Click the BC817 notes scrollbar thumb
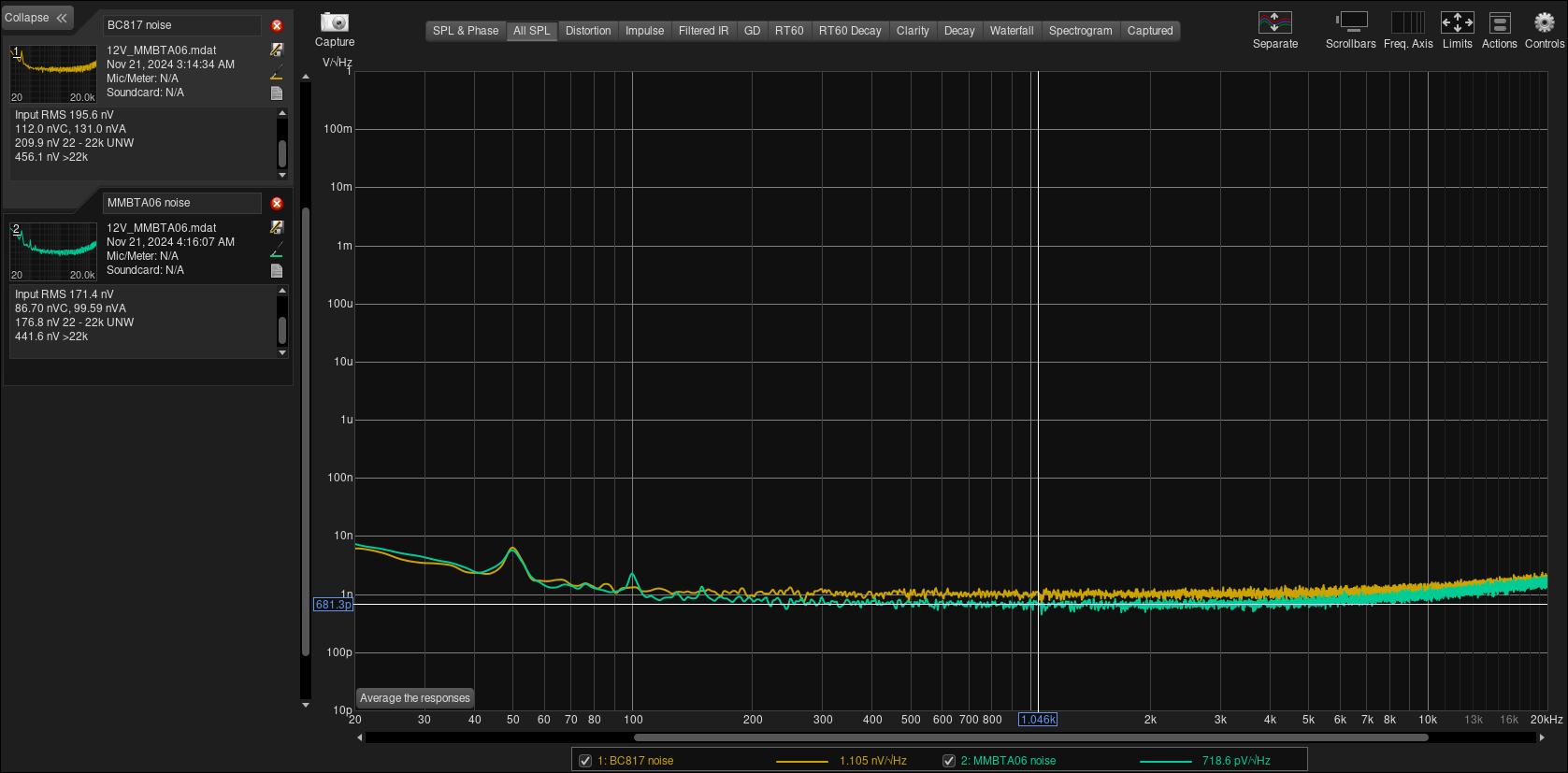Screen dimensions: 1568x773 tap(282, 153)
